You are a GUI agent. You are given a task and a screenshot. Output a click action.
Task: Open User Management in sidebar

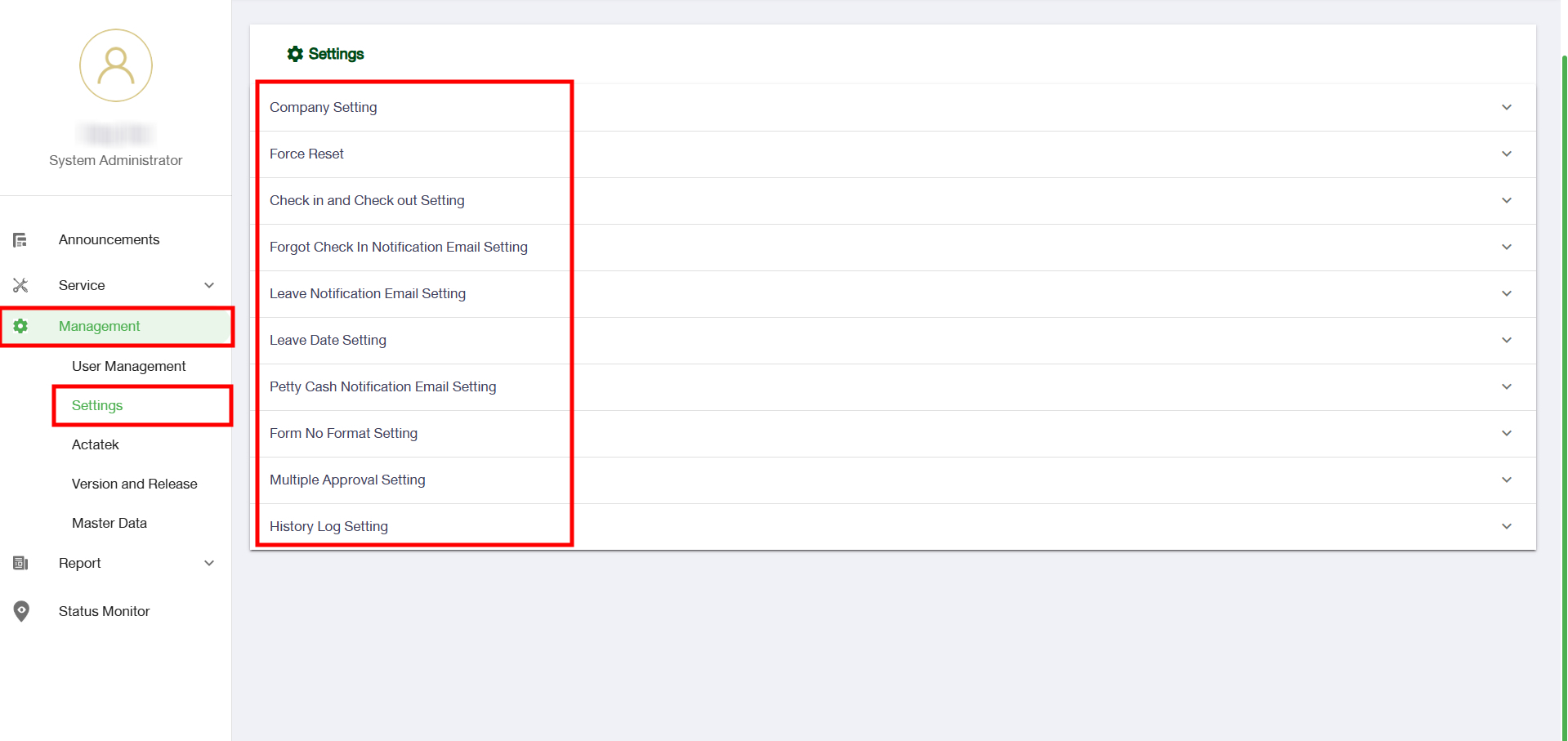tap(128, 366)
